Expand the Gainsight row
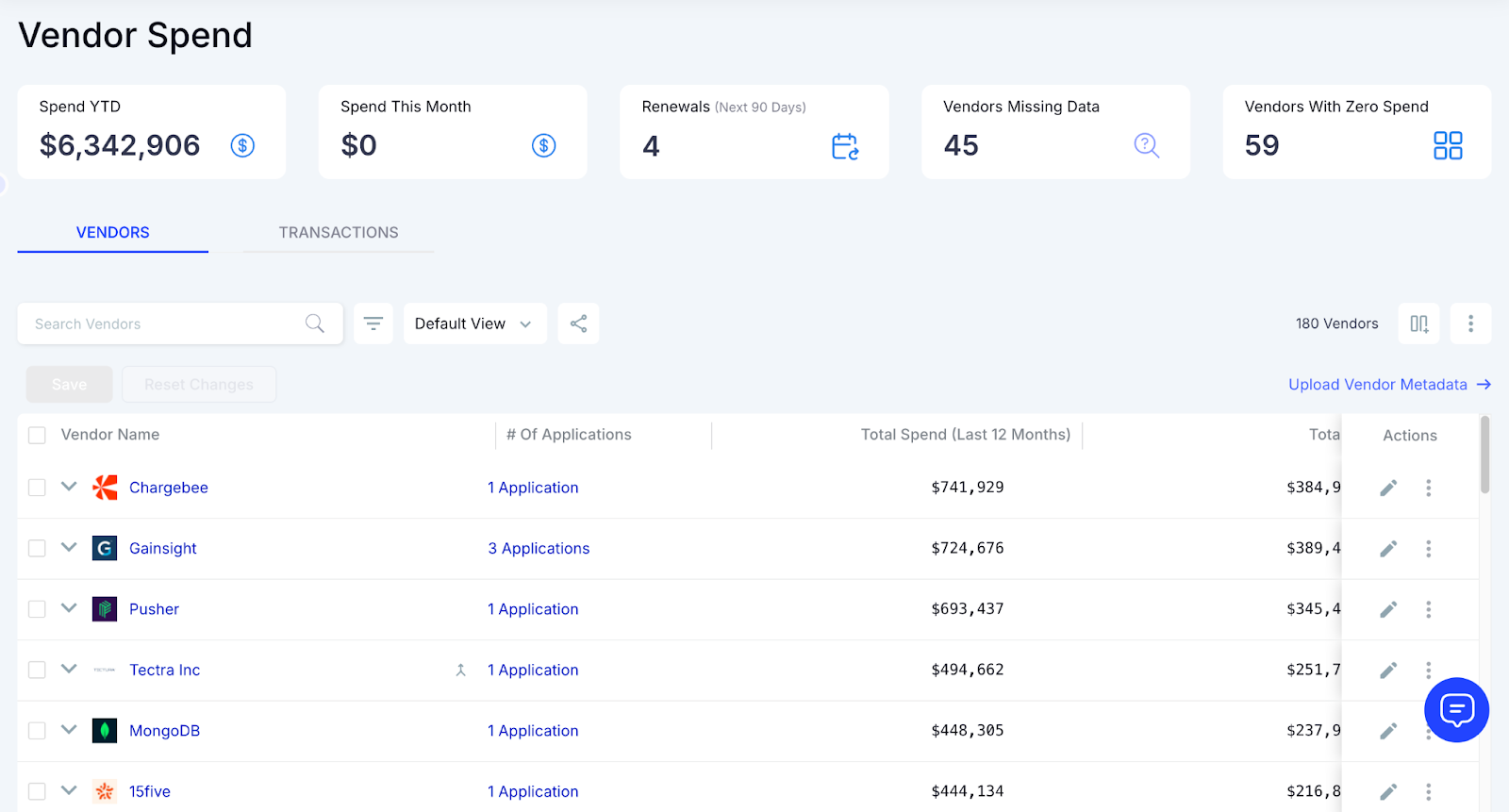This screenshot has width=1509, height=812. point(69,547)
